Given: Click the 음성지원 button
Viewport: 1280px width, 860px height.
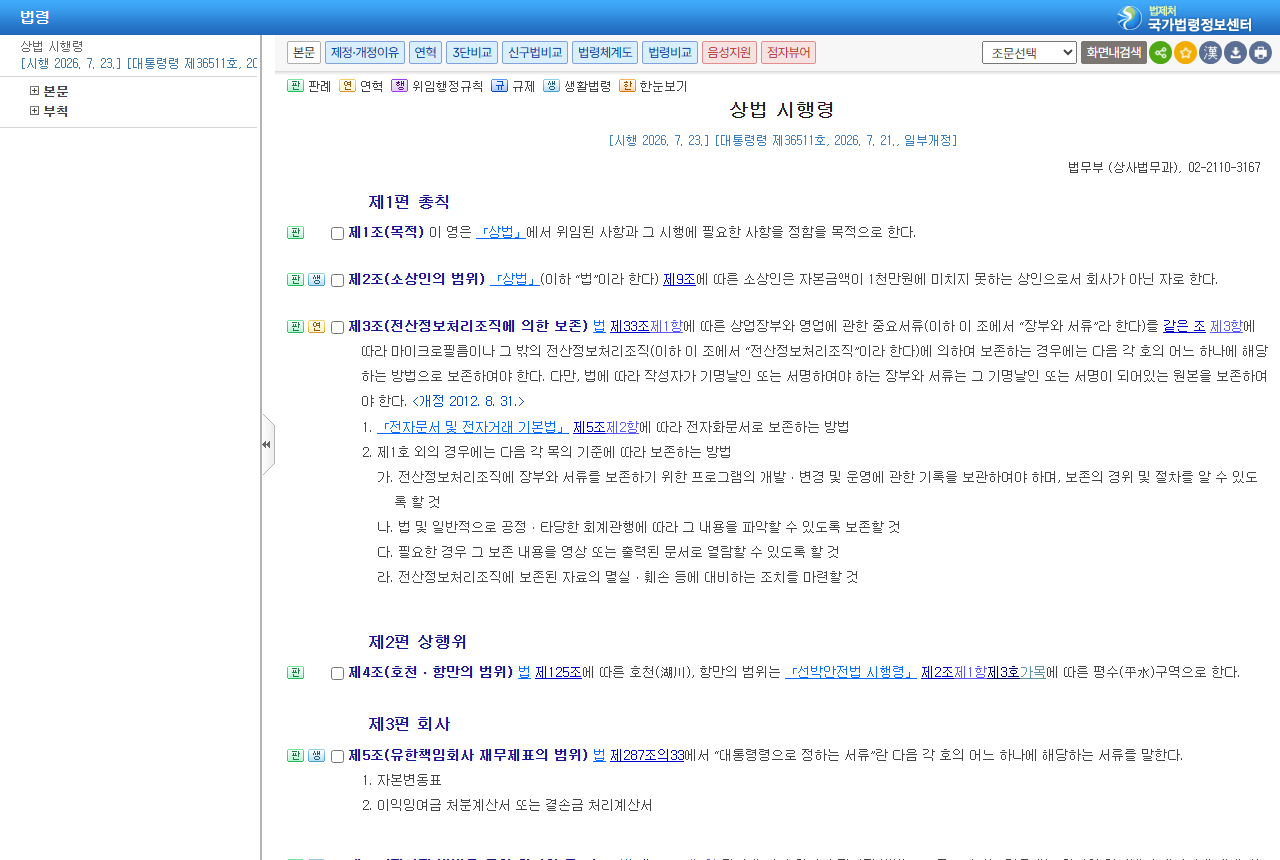Looking at the screenshot, I should tap(729, 53).
